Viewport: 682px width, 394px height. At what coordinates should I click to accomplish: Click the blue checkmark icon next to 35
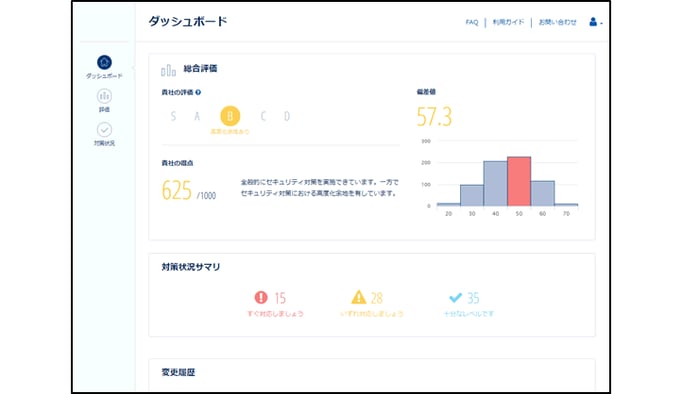pyautogui.click(x=455, y=297)
